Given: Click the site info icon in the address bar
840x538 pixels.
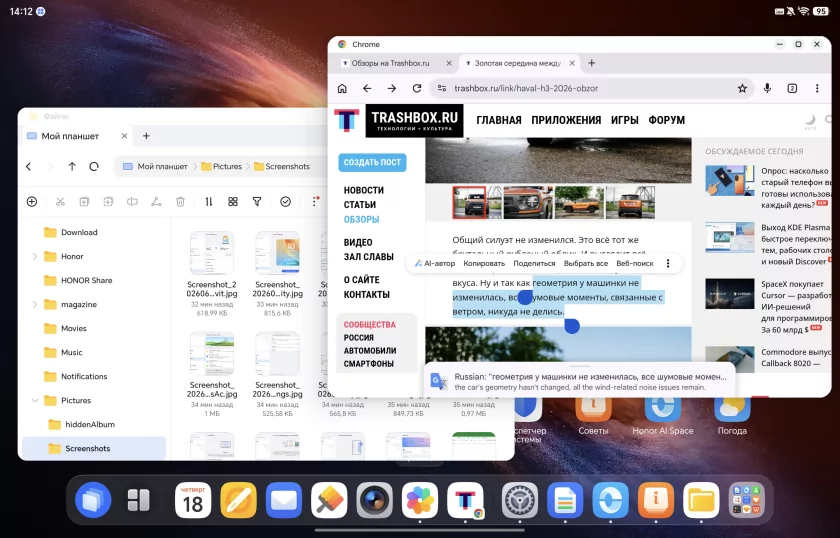Looking at the screenshot, I should click(x=442, y=88).
